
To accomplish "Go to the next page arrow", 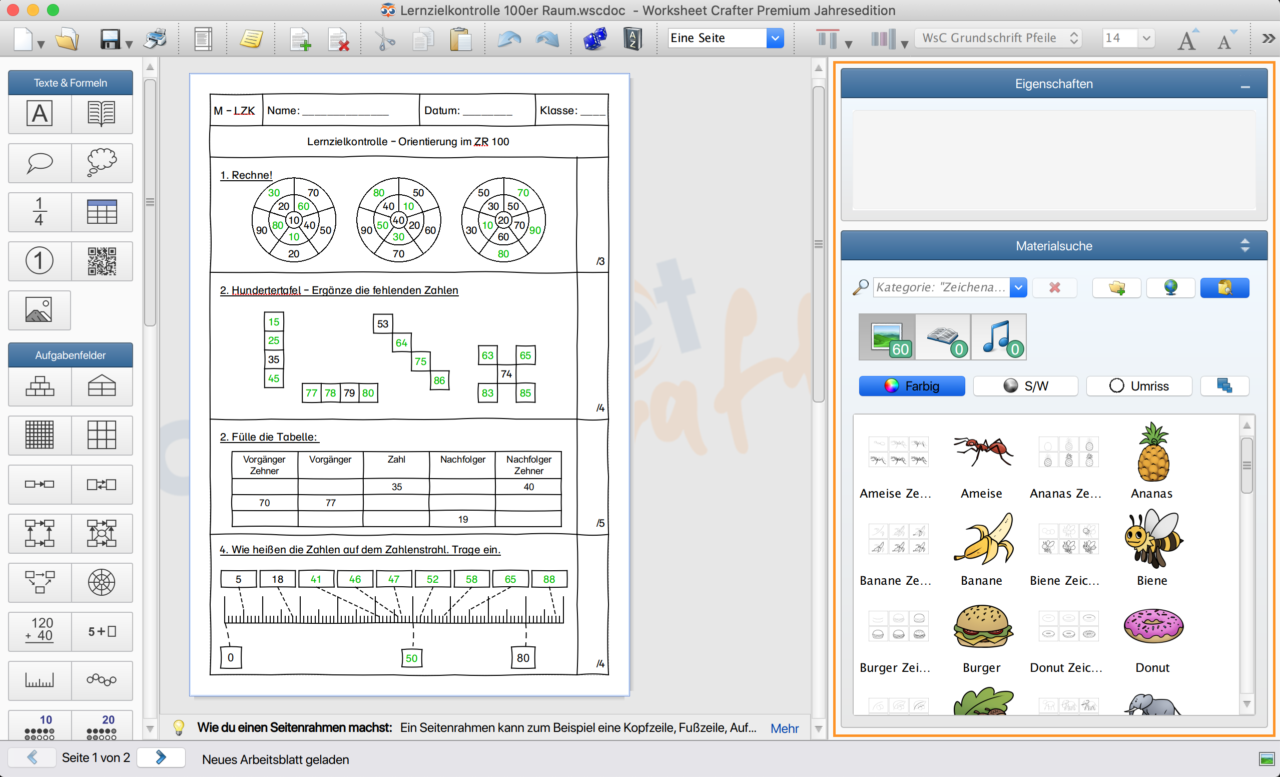I will tap(161, 757).
